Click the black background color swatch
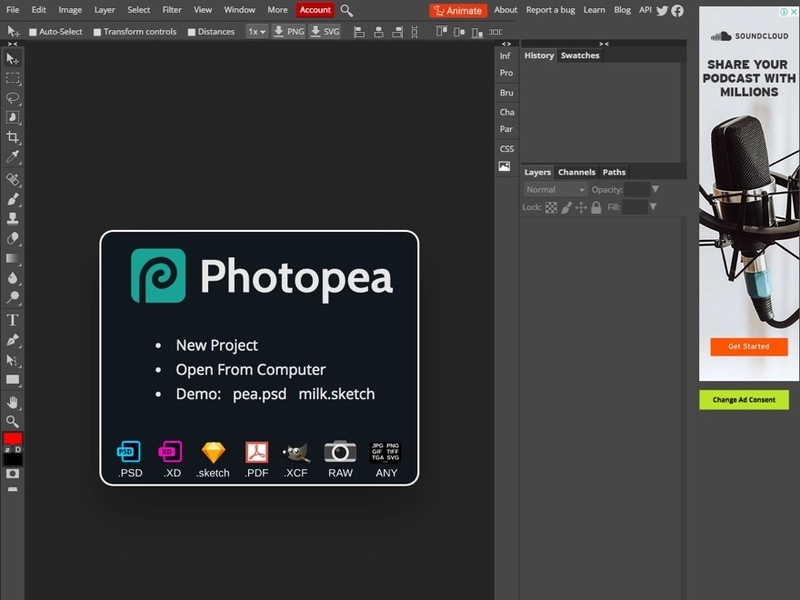The width and height of the screenshot is (800, 600). point(12,459)
